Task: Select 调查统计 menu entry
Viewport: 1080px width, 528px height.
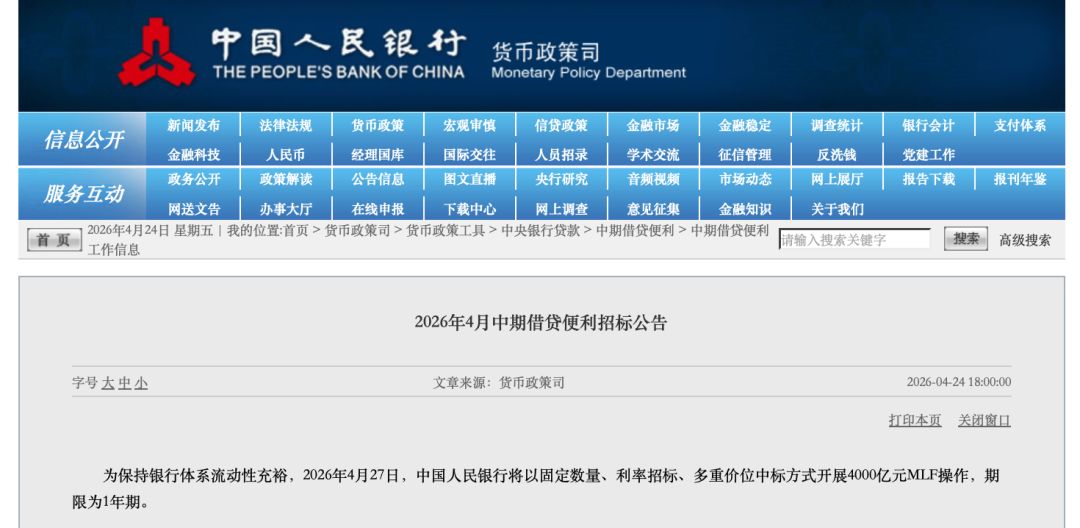Action: 837,126
